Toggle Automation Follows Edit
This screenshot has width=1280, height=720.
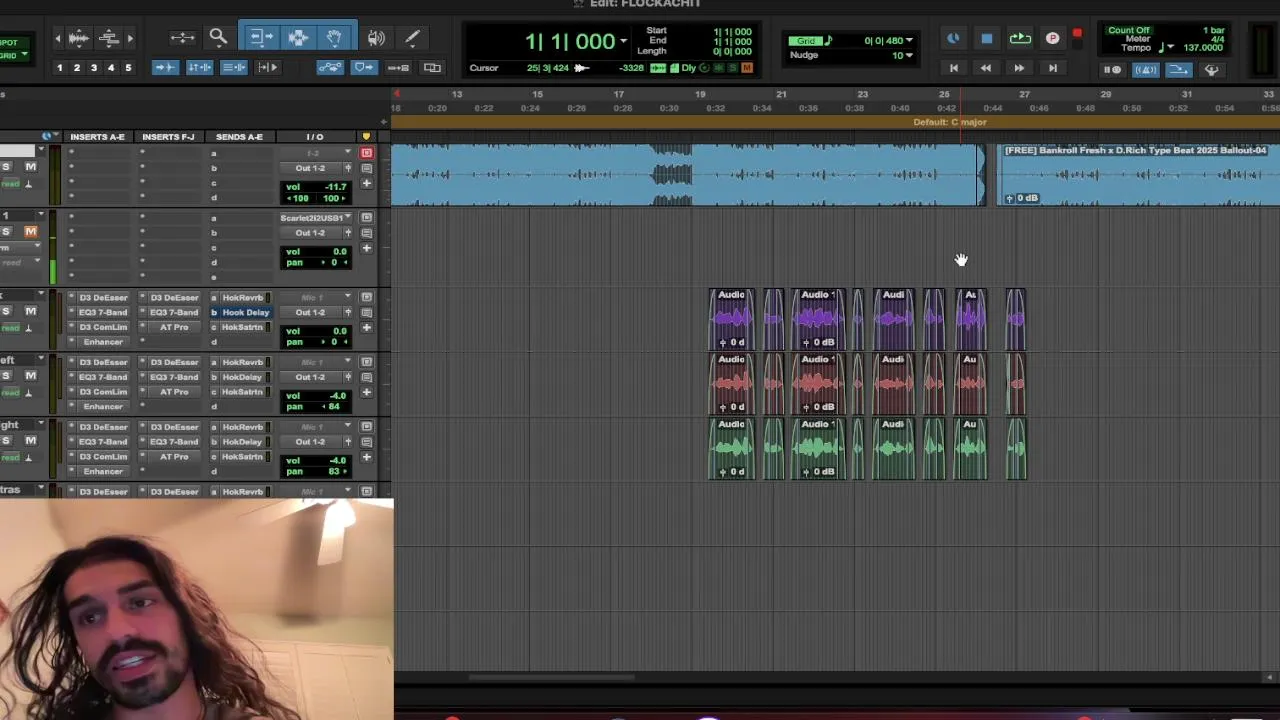[329, 67]
